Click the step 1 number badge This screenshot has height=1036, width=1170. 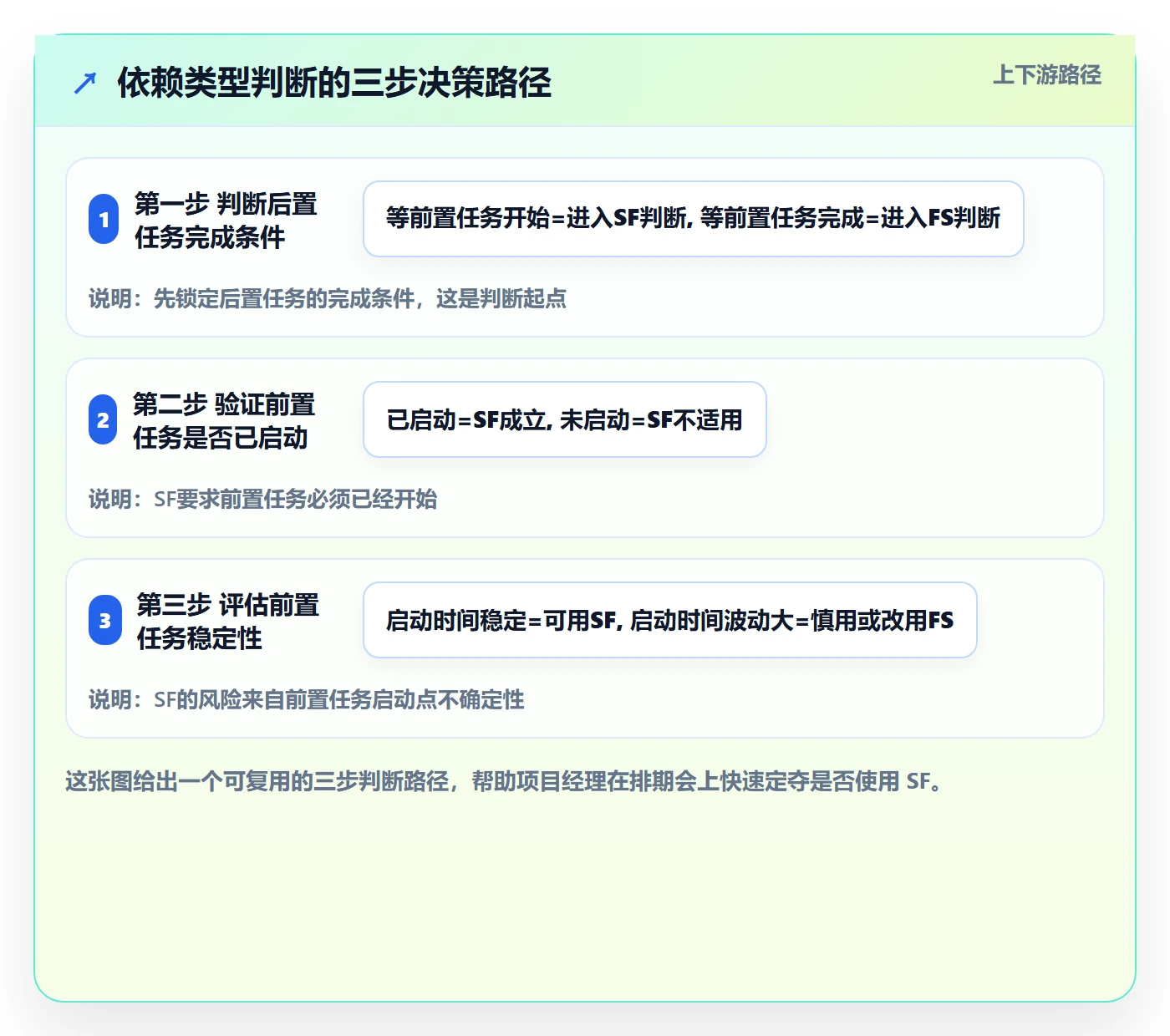104,219
